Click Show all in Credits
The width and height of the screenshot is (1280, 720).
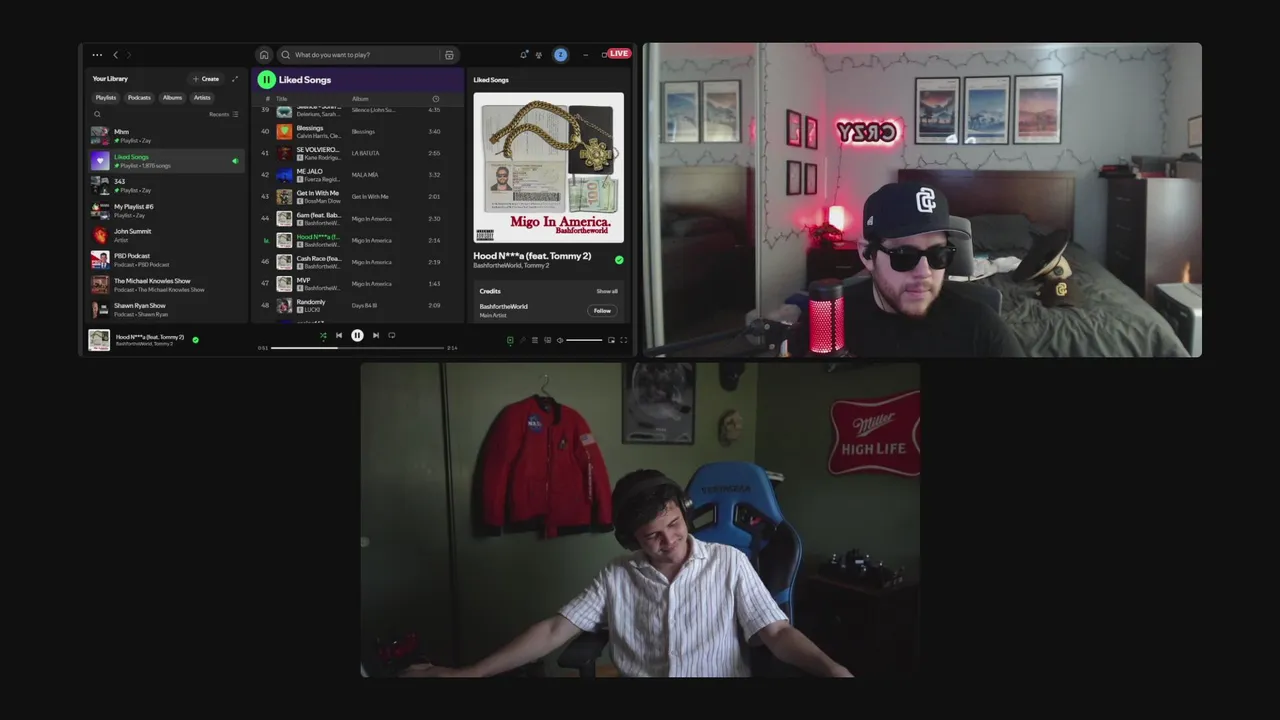pos(607,291)
